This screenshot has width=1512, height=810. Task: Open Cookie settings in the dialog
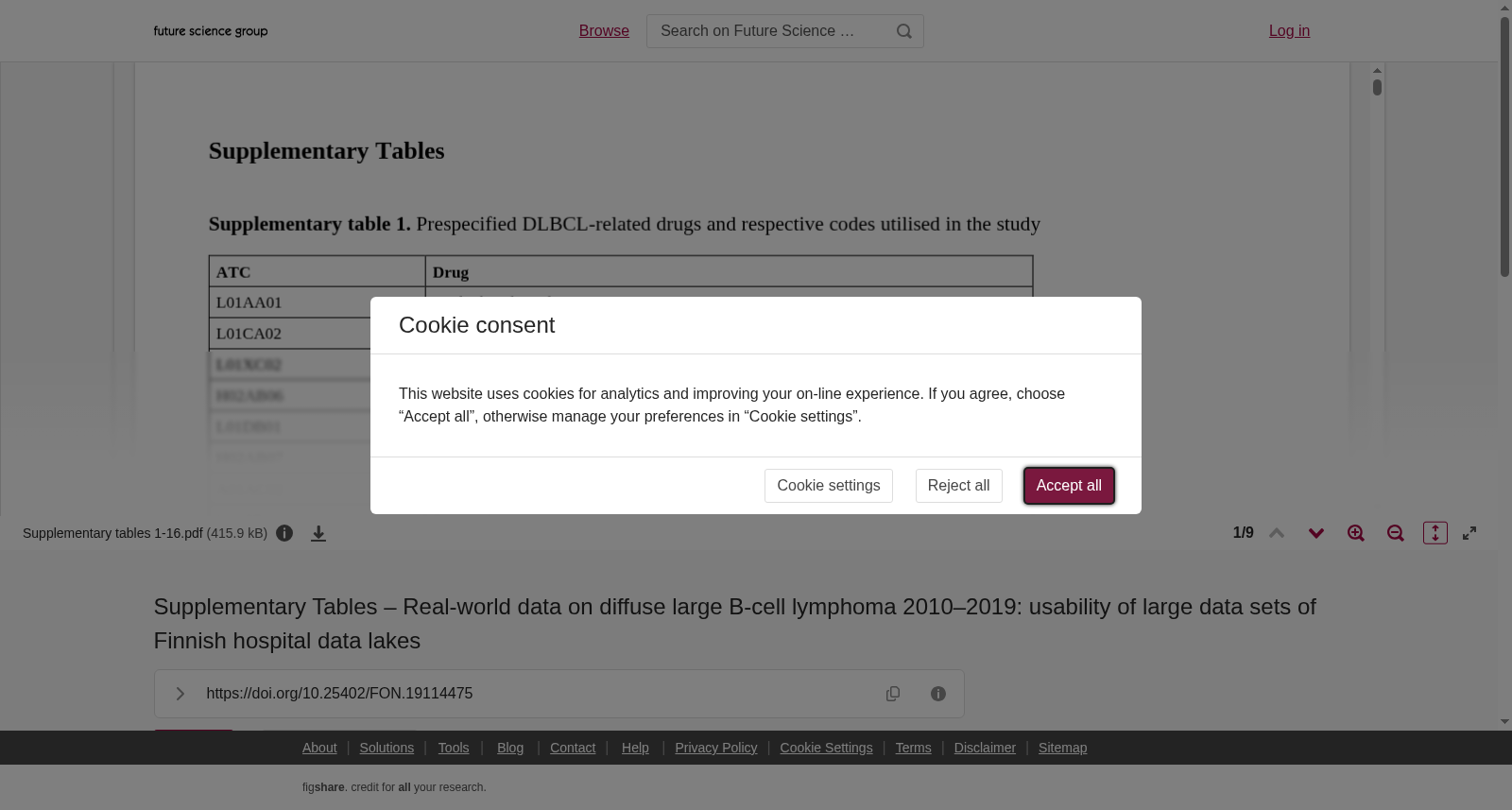[x=829, y=486]
